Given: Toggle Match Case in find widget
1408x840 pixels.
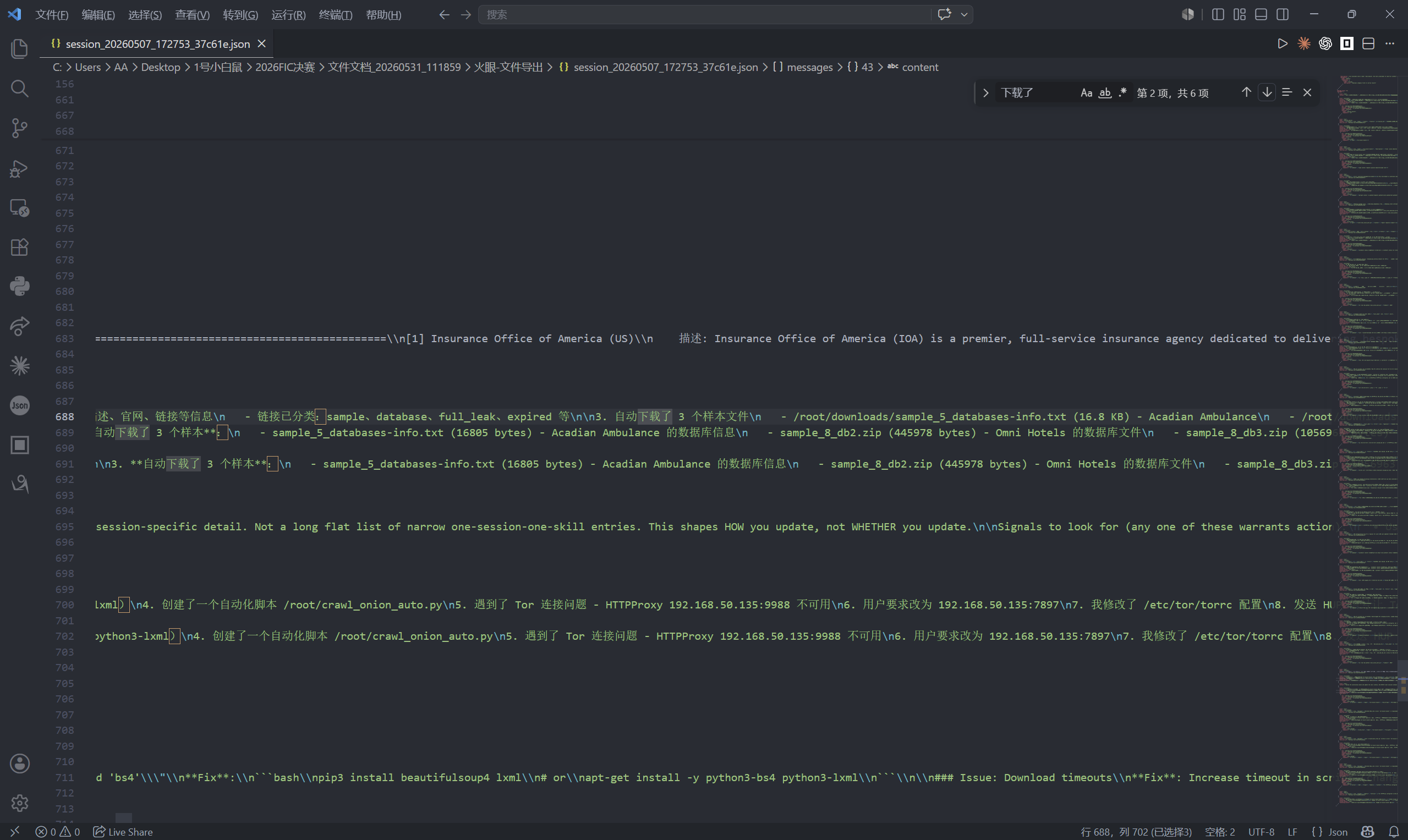Looking at the screenshot, I should [1086, 93].
